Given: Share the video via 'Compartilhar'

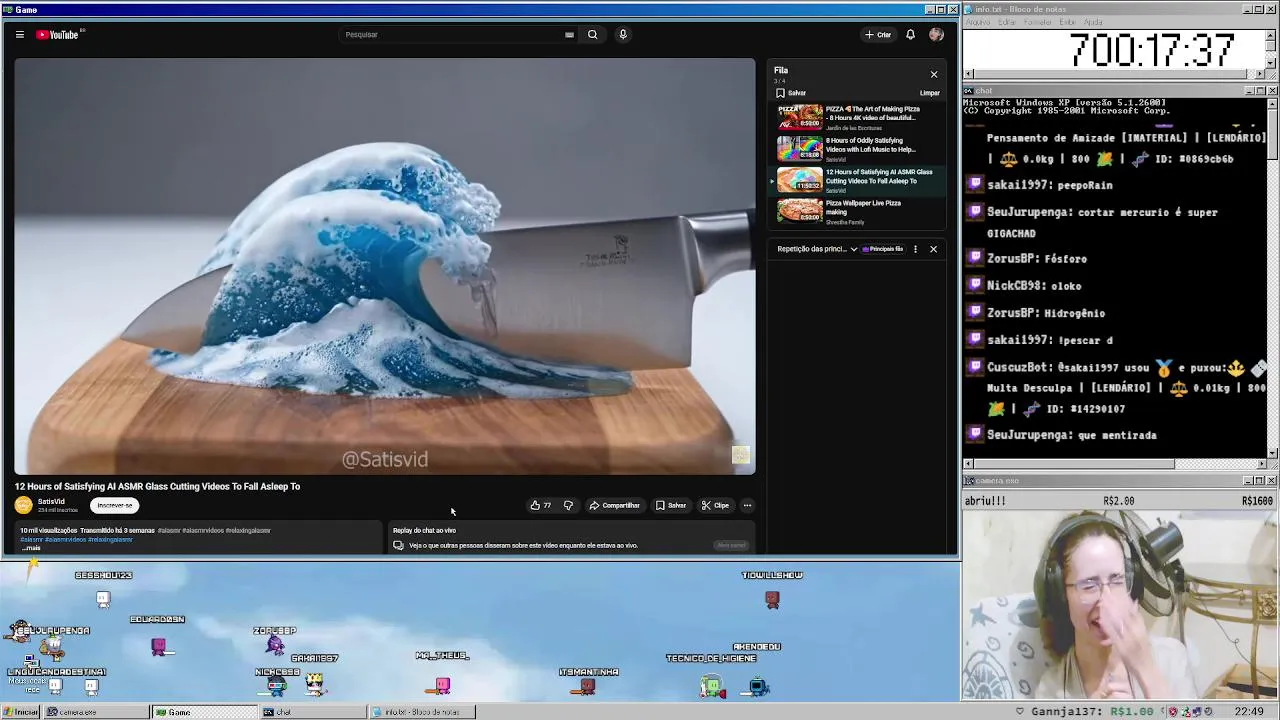Looking at the screenshot, I should click(614, 505).
